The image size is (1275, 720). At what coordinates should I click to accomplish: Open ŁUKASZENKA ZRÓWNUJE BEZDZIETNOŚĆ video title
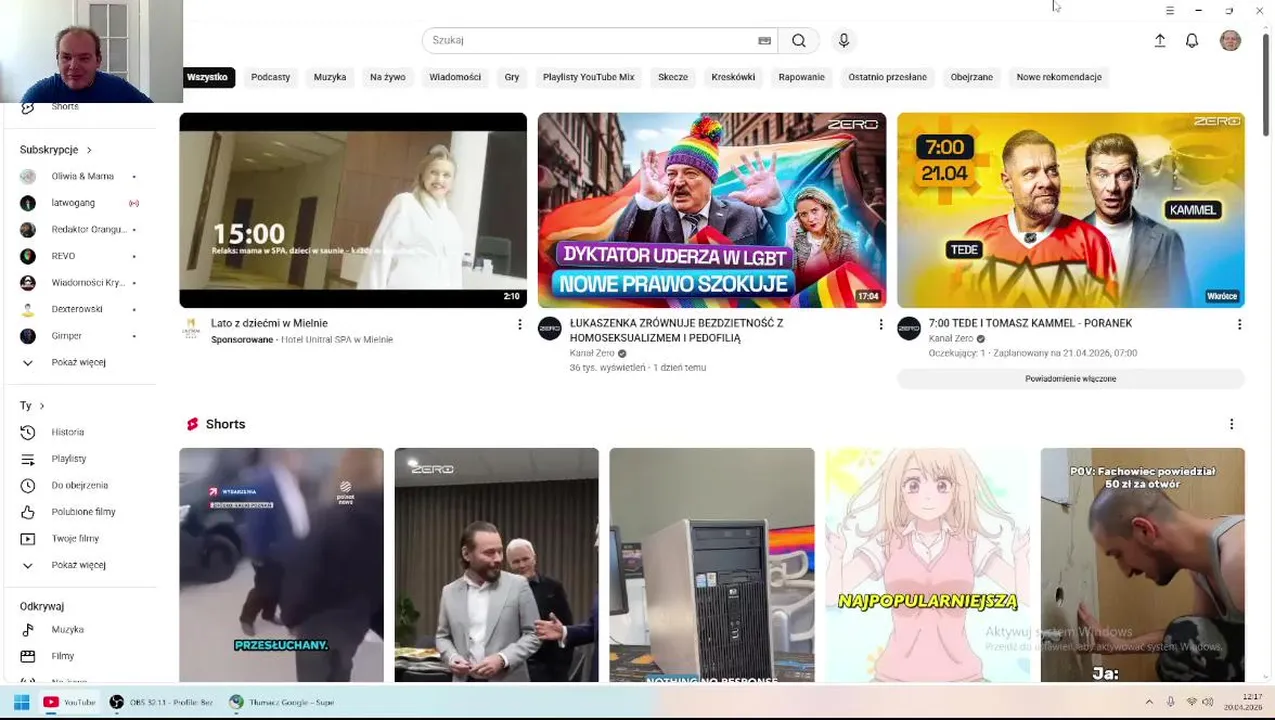[676, 331]
